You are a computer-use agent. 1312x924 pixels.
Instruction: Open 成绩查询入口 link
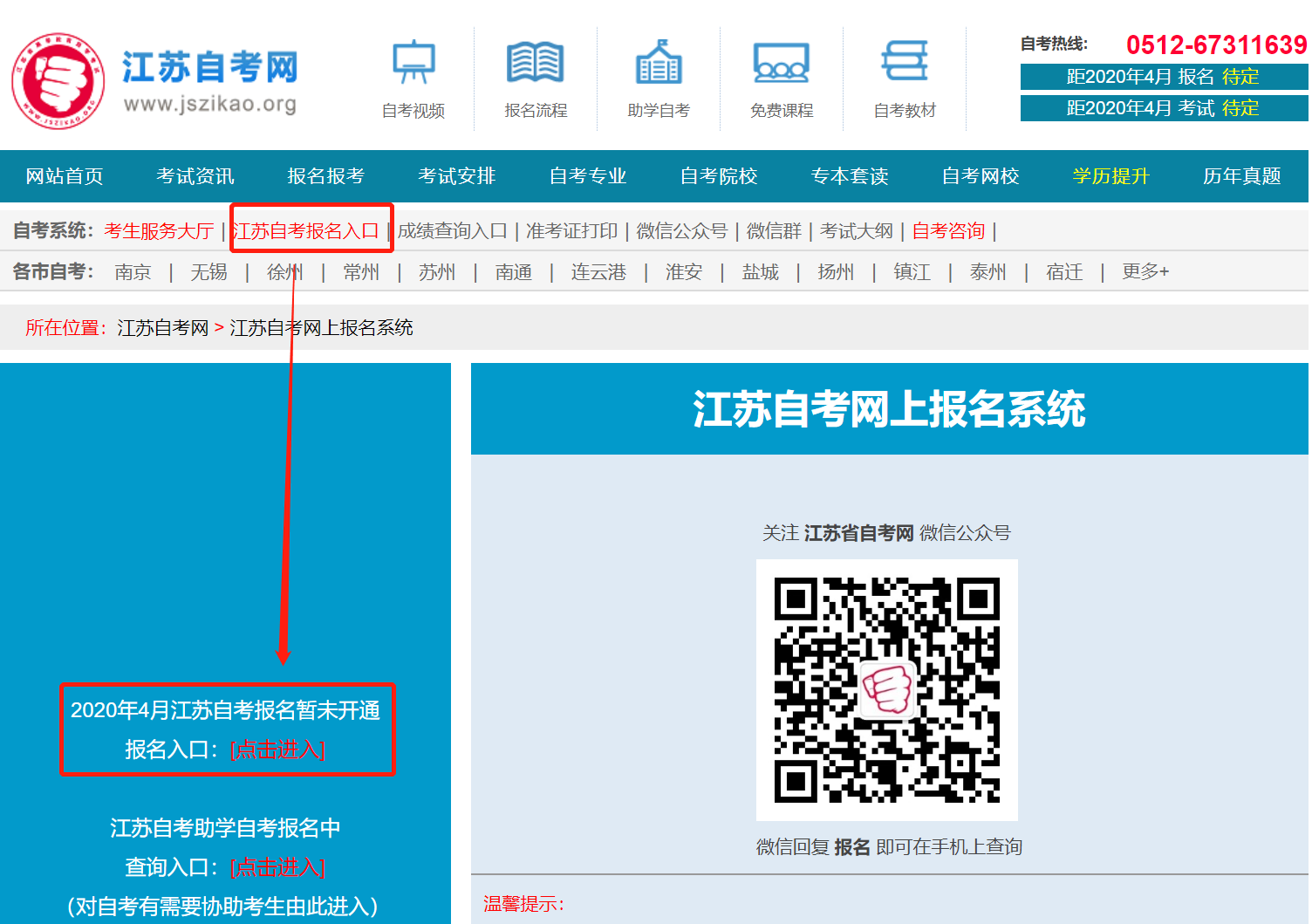[453, 231]
